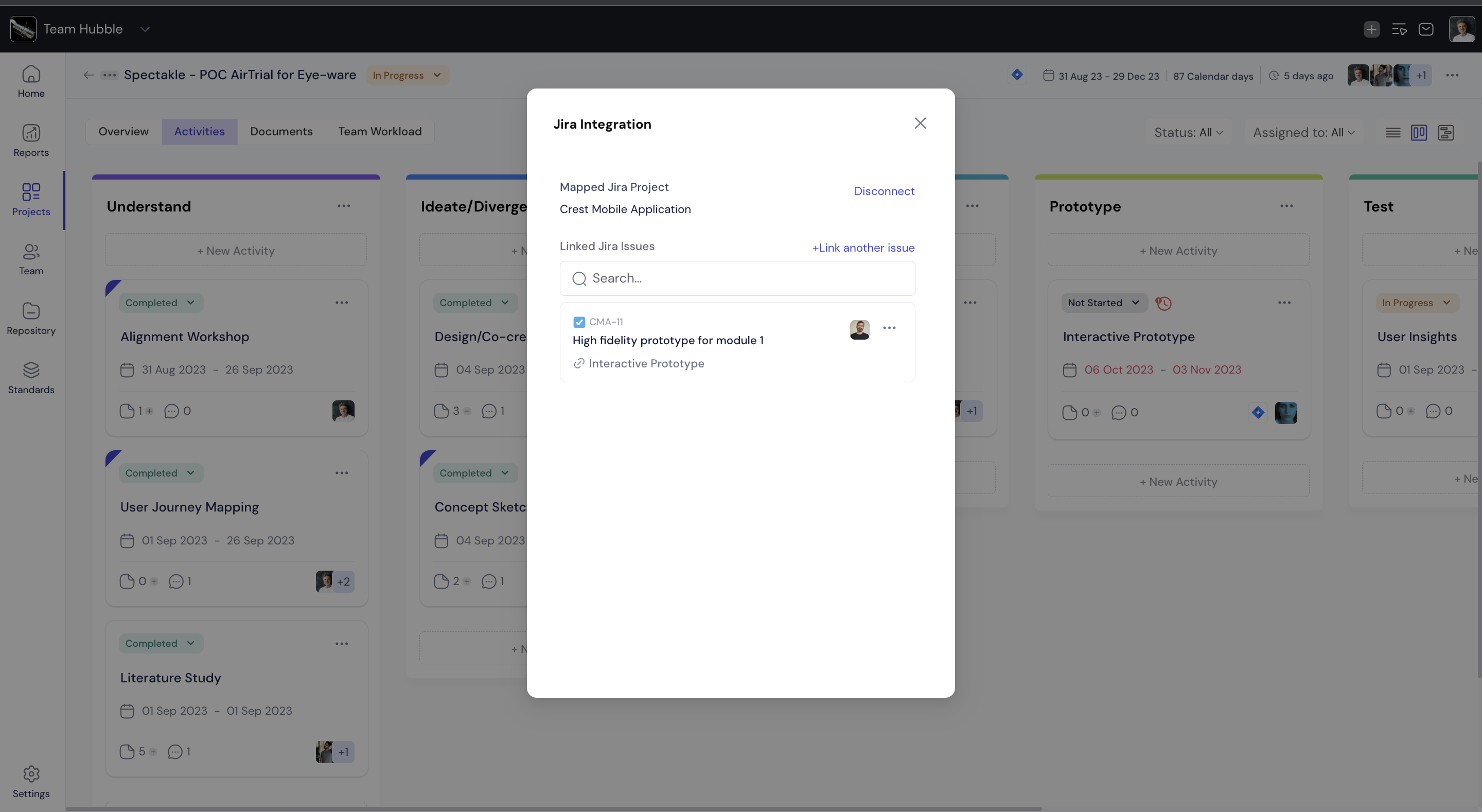Open the Team Workload tab
The height and width of the screenshot is (812, 1482).
380,132
